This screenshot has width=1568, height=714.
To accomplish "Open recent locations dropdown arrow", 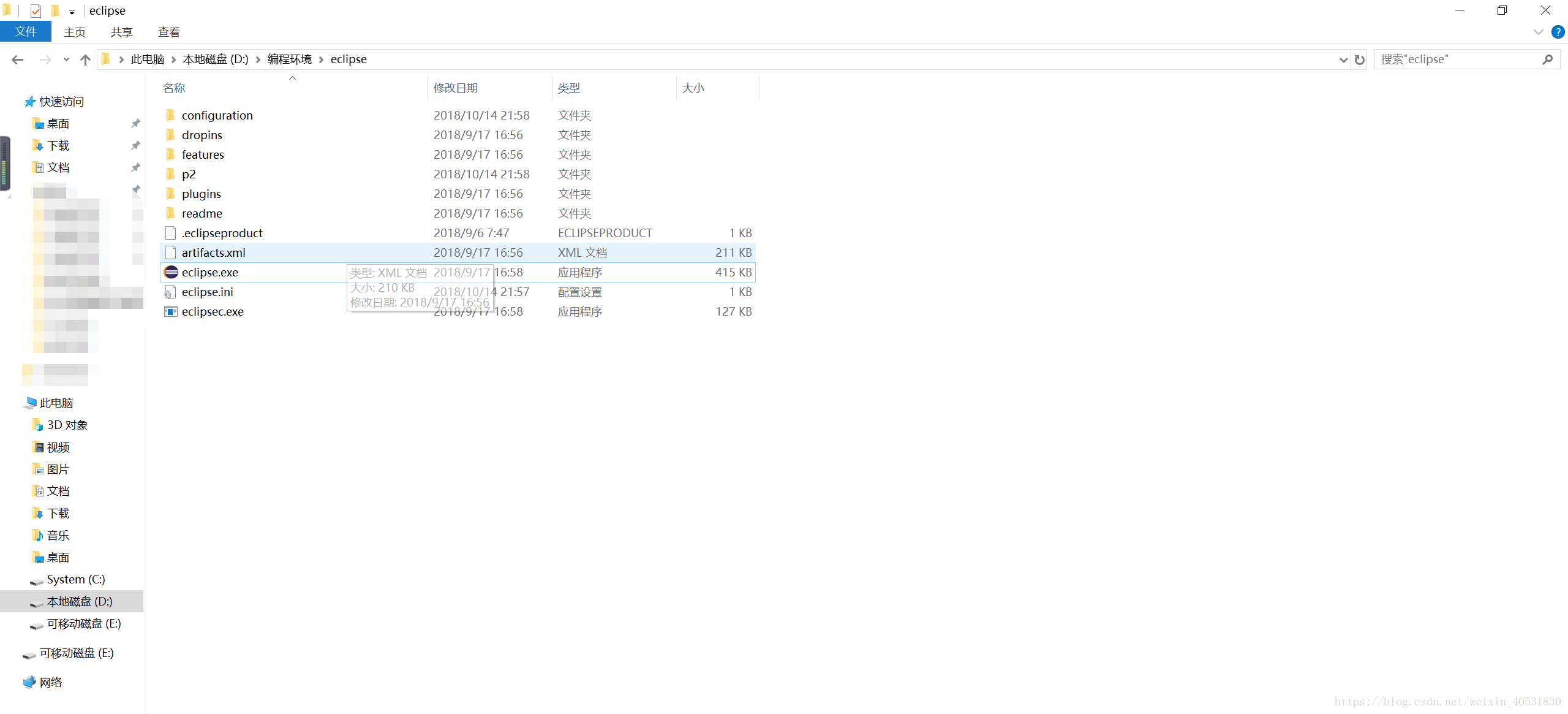I will click(x=66, y=59).
